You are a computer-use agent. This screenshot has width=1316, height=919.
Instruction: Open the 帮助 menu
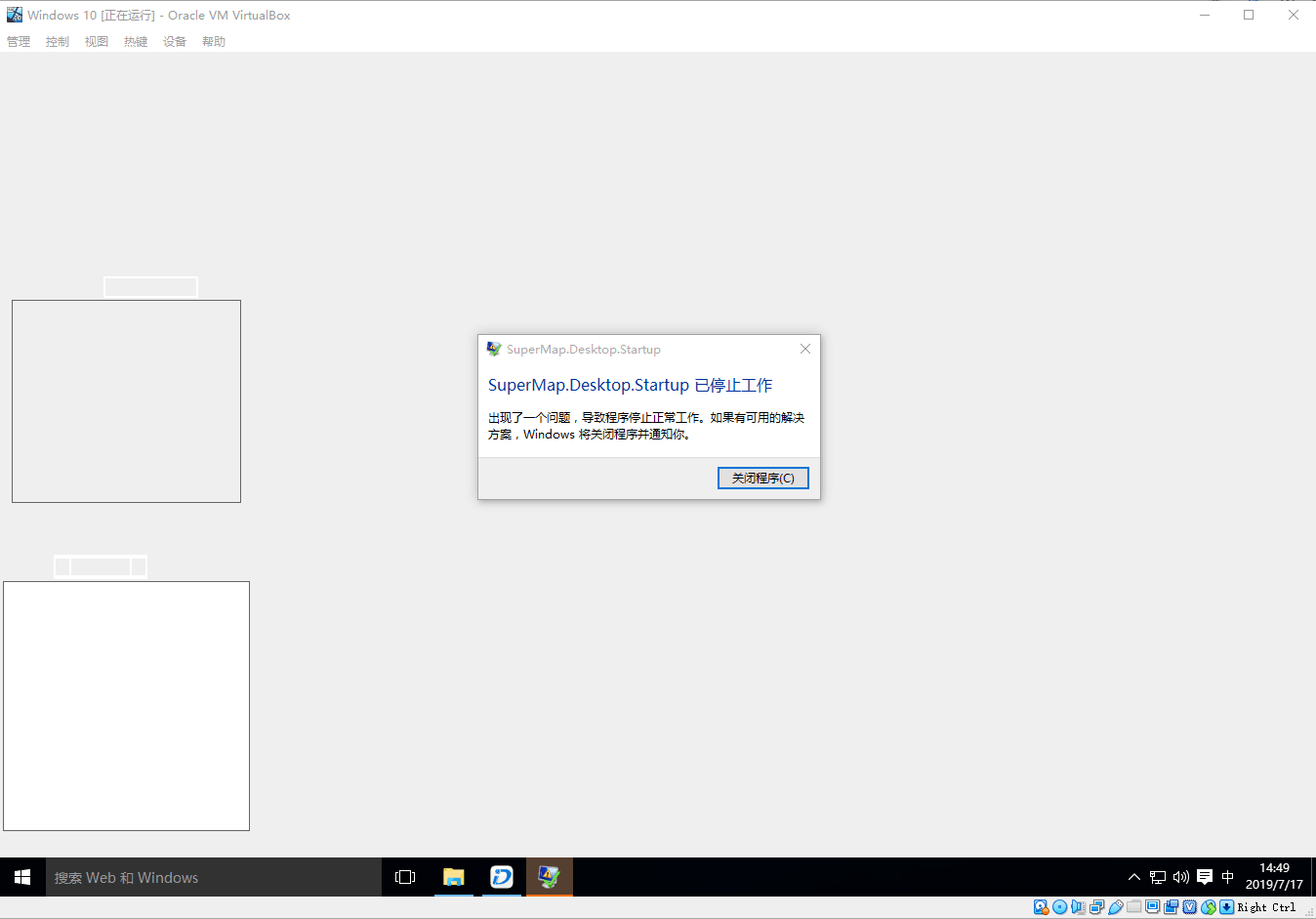(214, 42)
